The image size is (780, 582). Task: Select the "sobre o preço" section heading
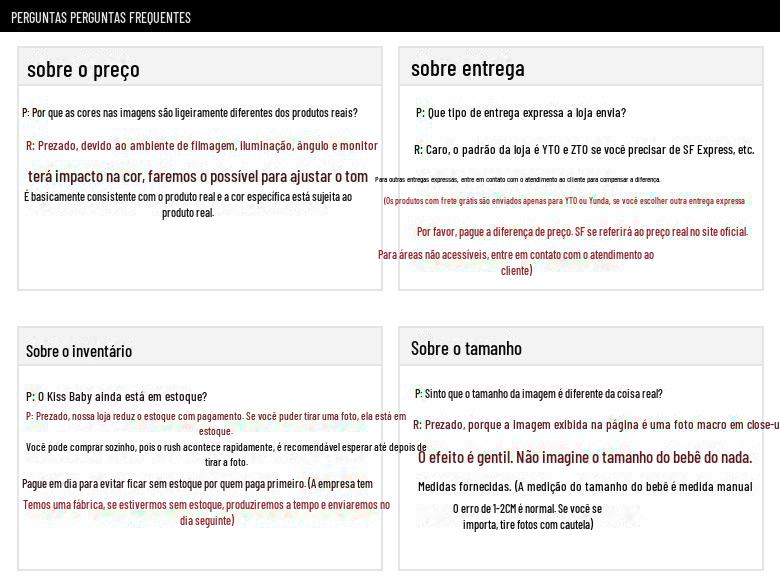click(x=83, y=69)
